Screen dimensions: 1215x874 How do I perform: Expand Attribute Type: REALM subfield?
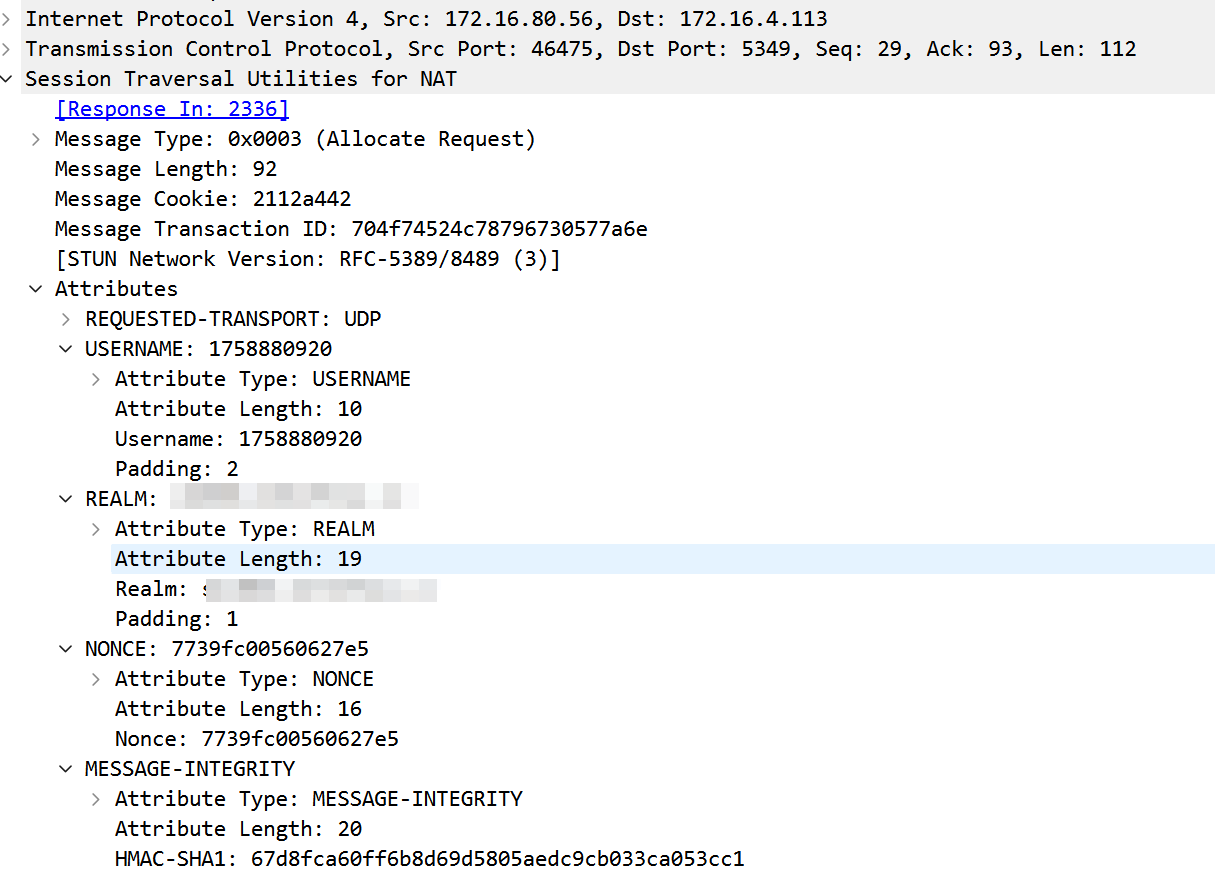pyautogui.click(x=96, y=529)
